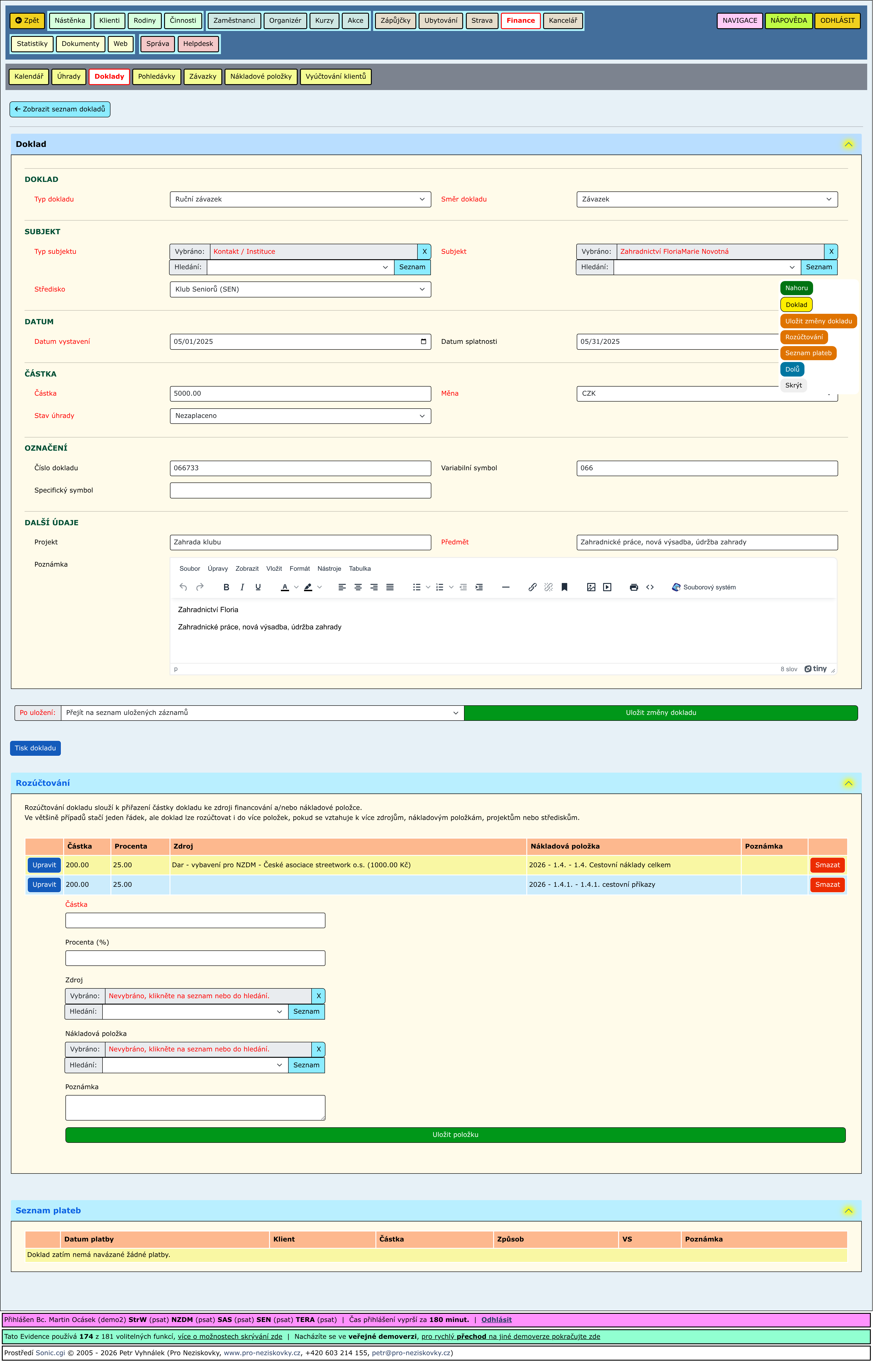
Task: Open the text color picker arrow
Action: click(296, 587)
